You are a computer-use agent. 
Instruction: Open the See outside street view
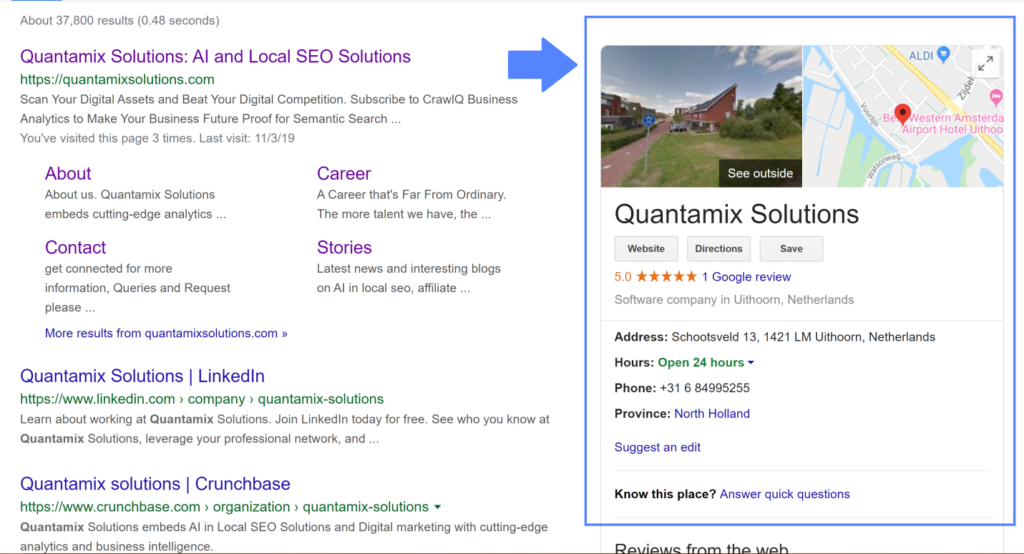coord(760,173)
